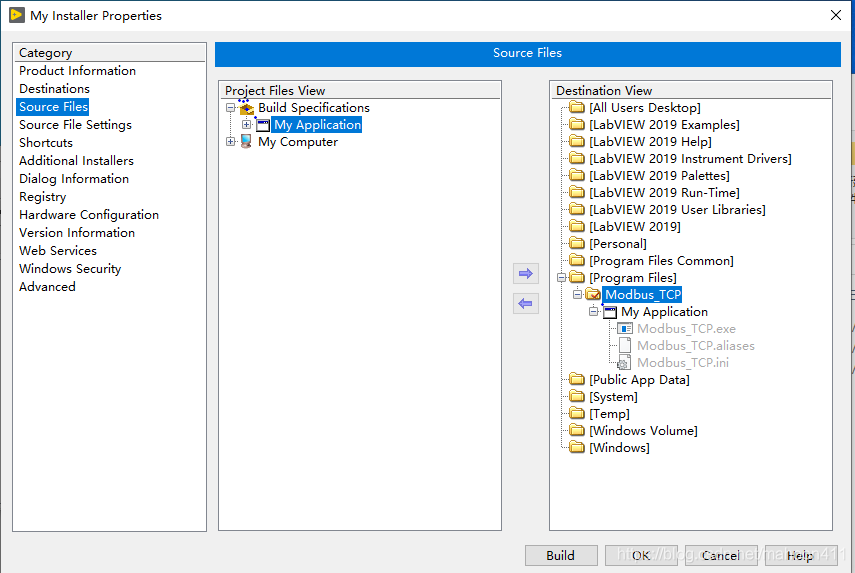Open the Shortcuts category
Image resolution: width=855 pixels, height=573 pixels.
46,143
